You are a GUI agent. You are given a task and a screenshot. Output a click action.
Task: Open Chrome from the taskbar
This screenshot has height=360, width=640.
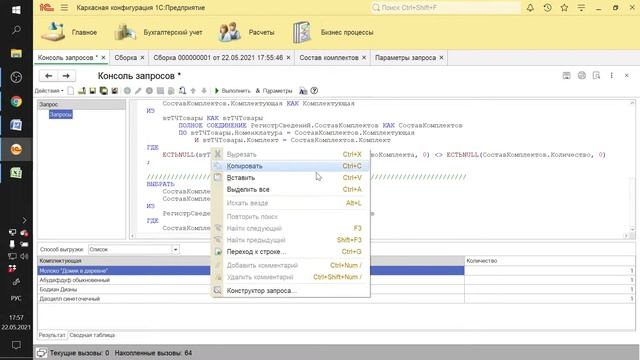16,101
